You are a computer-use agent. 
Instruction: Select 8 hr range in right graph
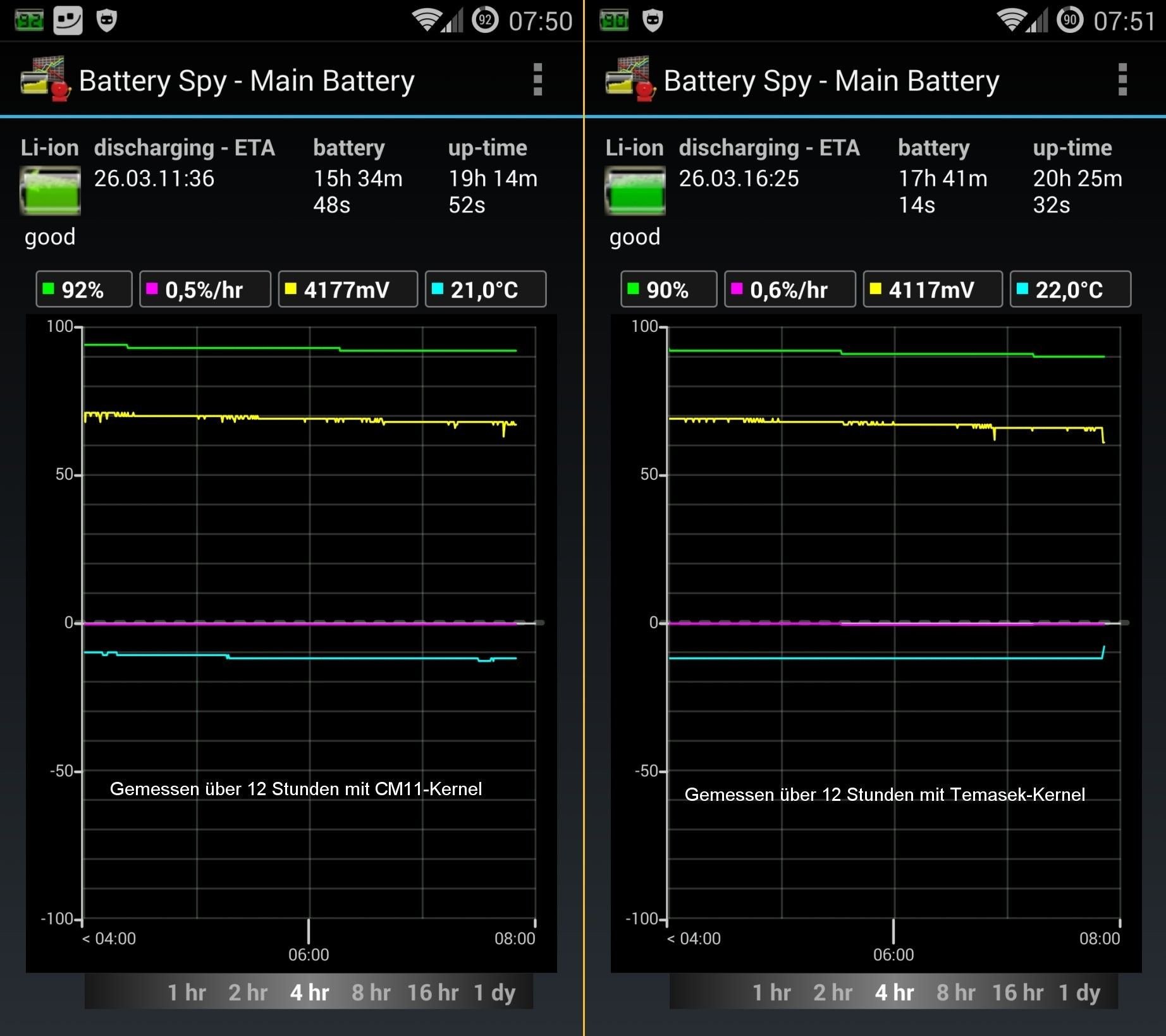point(956,992)
